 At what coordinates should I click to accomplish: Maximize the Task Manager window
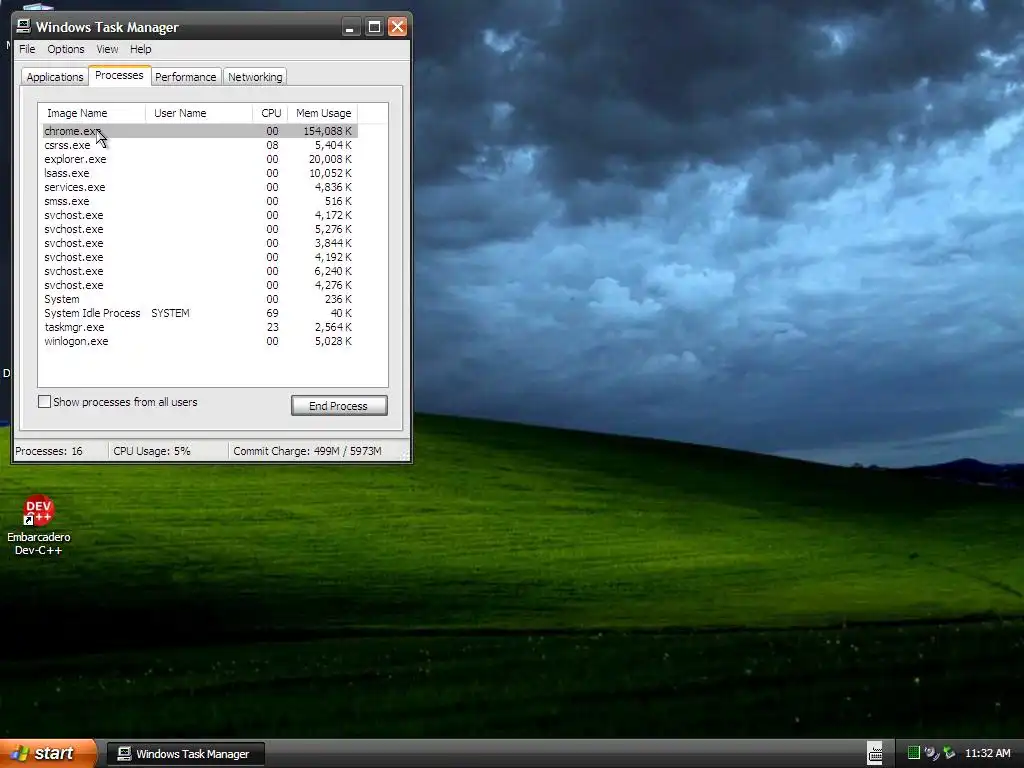click(374, 27)
